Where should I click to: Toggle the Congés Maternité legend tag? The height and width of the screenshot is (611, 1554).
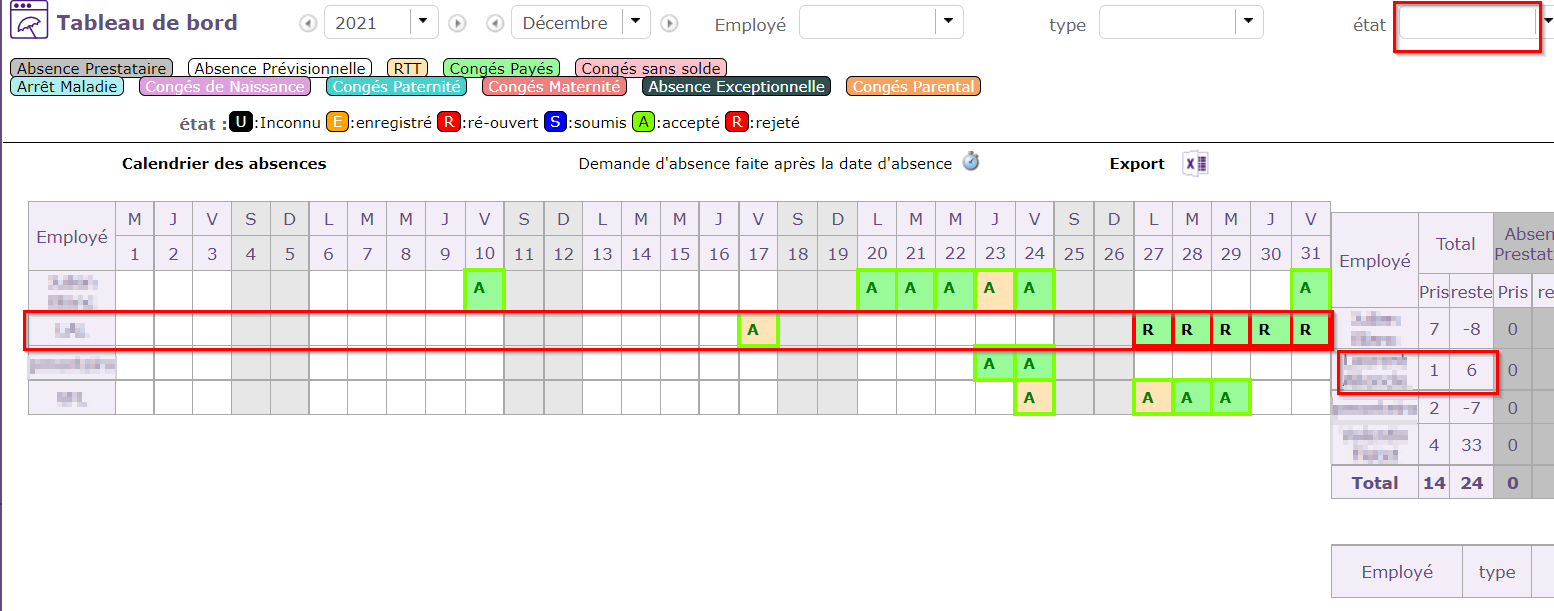tap(554, 86)
